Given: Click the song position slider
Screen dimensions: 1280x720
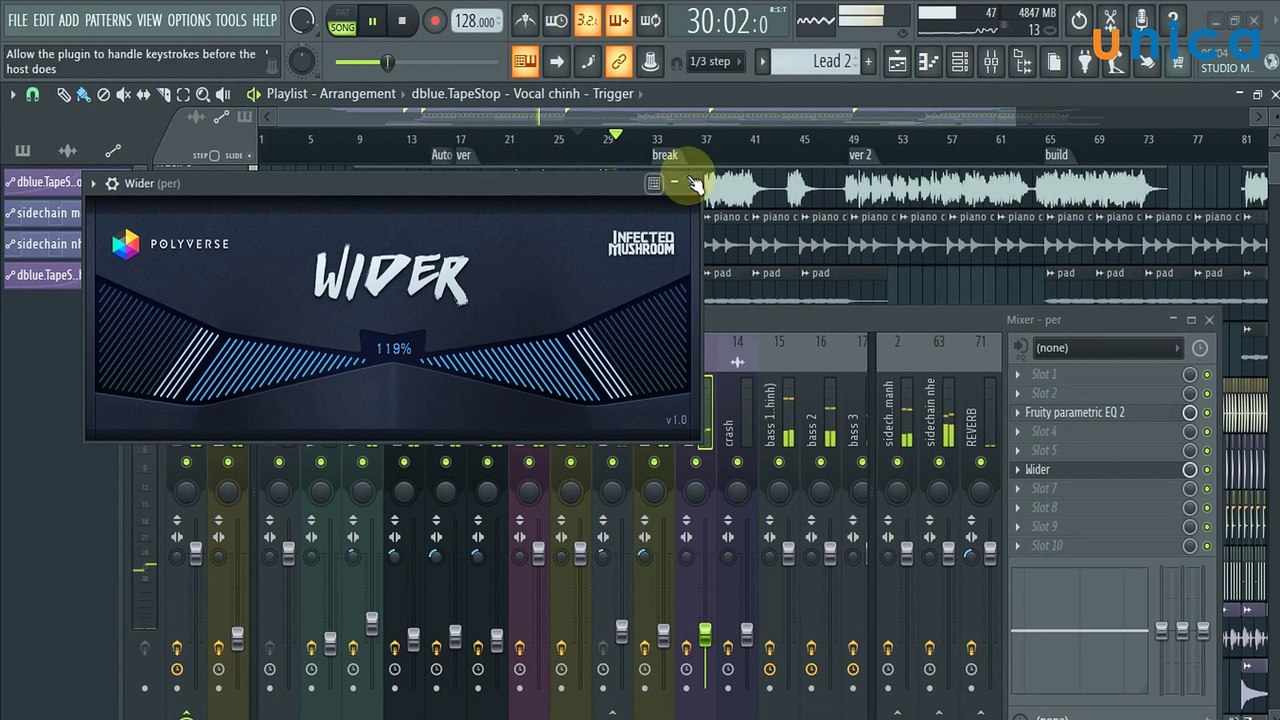Looking at the screenshot, I should coord(385,63).
